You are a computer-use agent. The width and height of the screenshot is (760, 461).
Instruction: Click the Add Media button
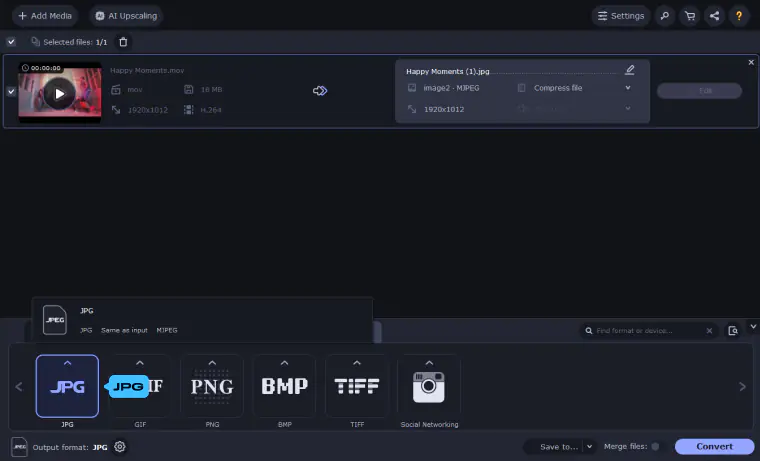click(x=45, y=16)
